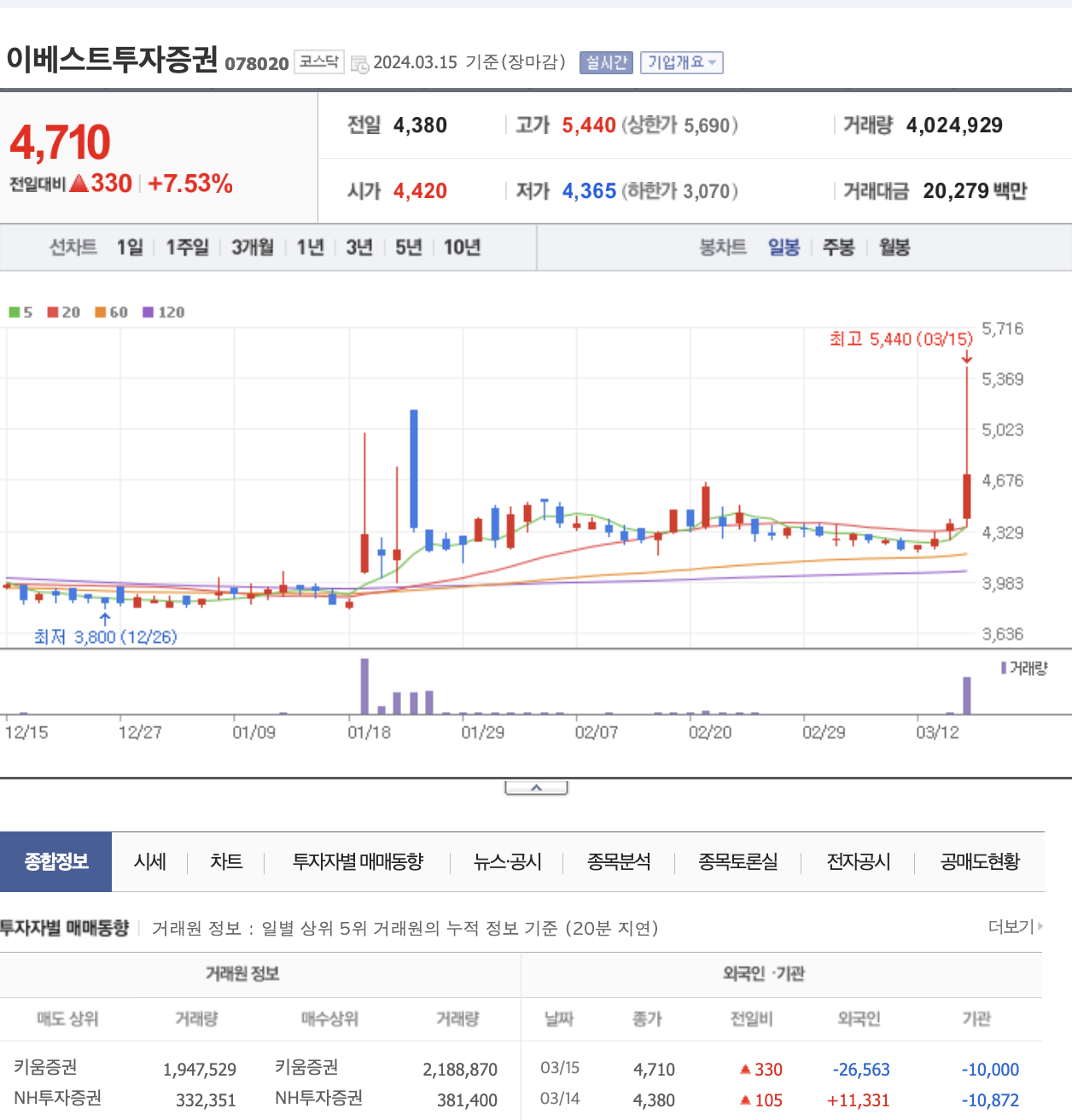
Task: Click the 코스닥 badge
Action: (319, 61)
